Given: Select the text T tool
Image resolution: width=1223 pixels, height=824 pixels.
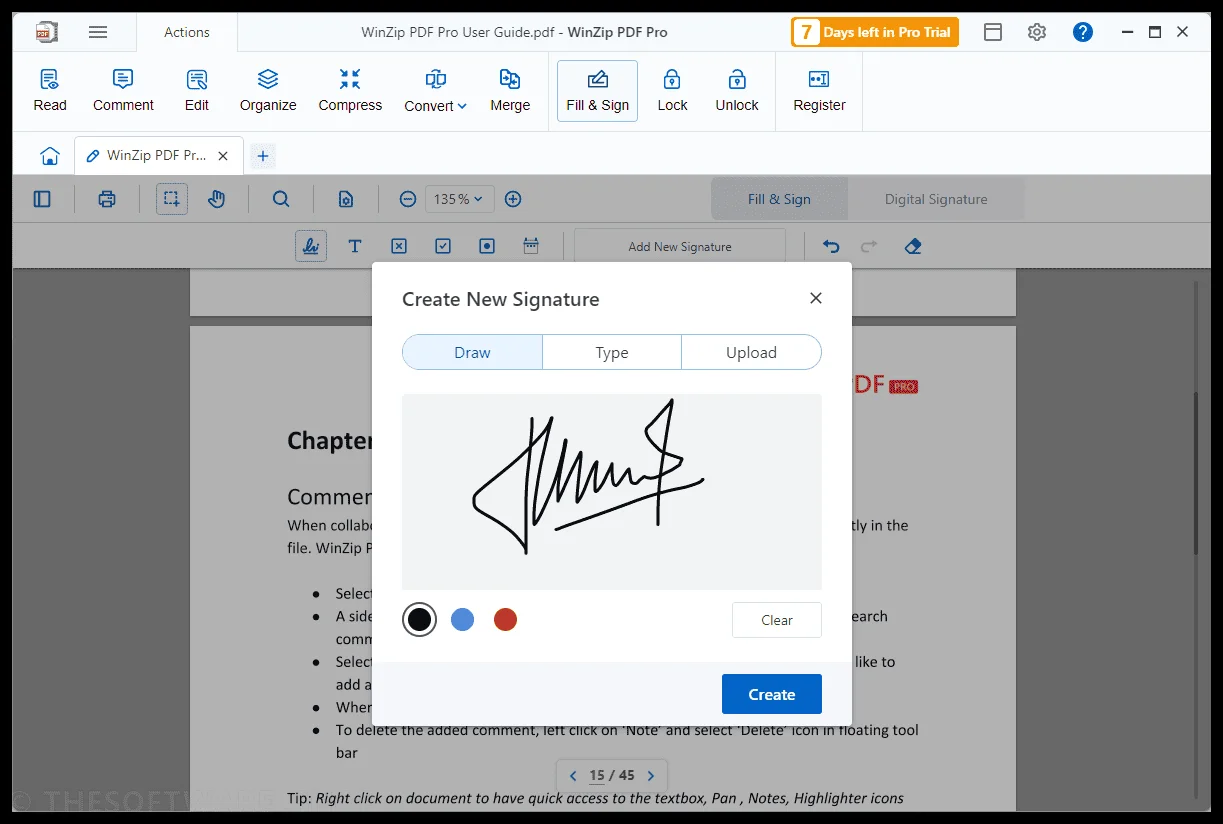Looking at the screenshot, I should point(355,246).
